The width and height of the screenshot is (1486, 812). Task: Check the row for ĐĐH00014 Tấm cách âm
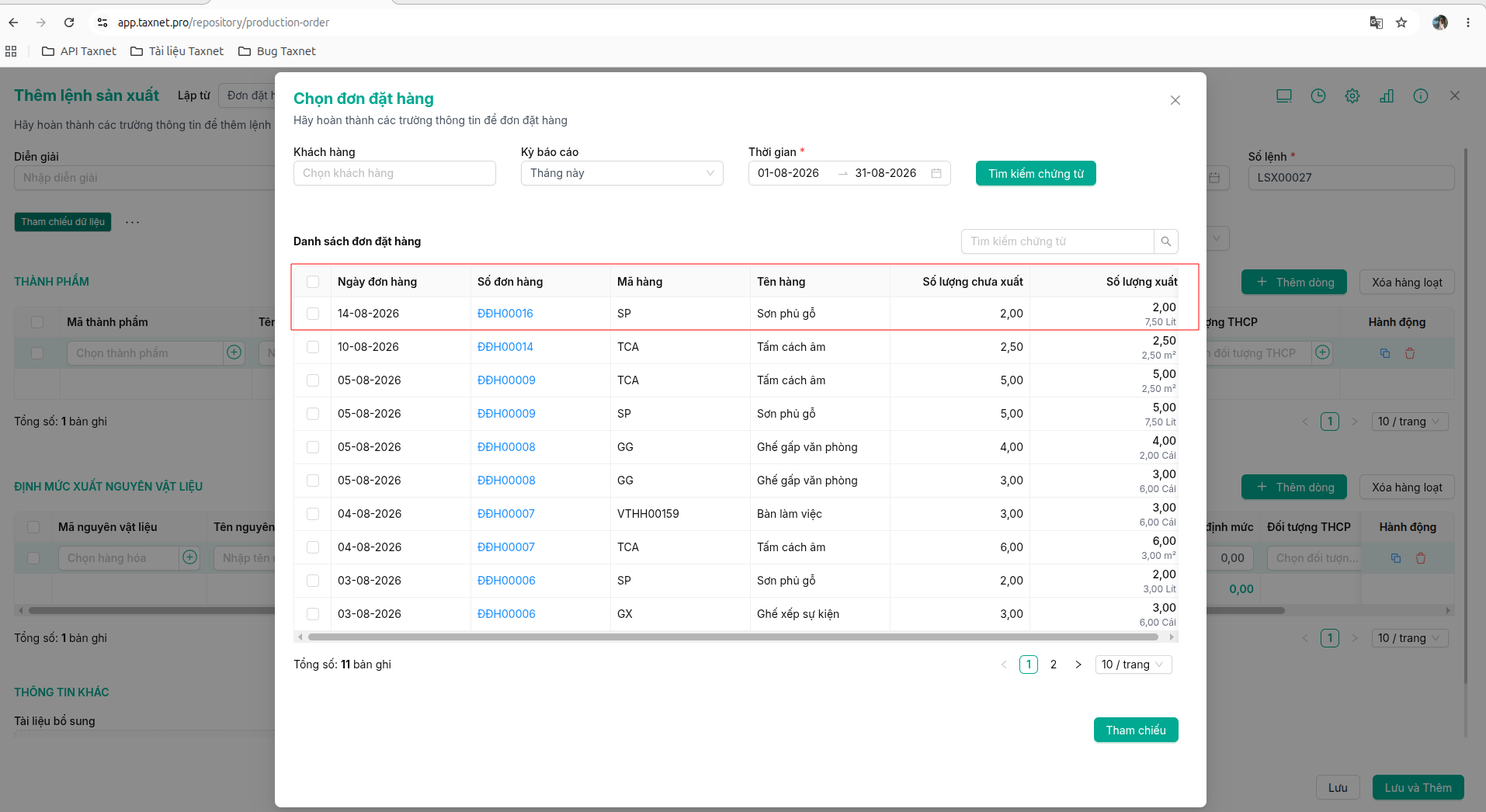[313, 347]
